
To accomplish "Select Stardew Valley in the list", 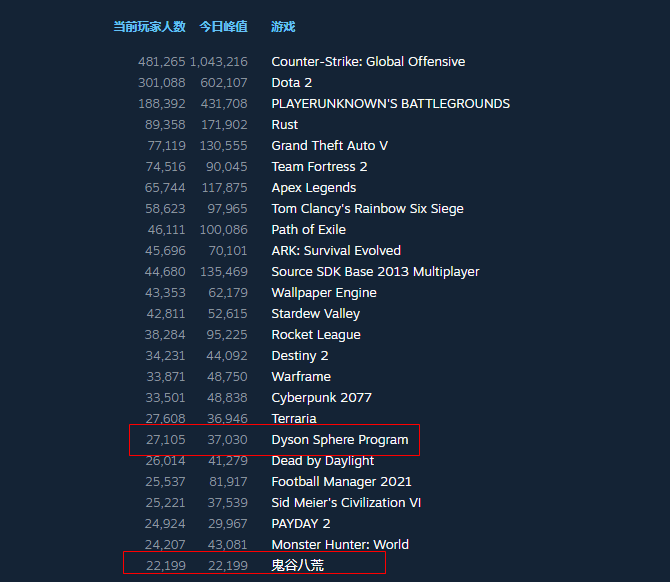I will [315, 314].
